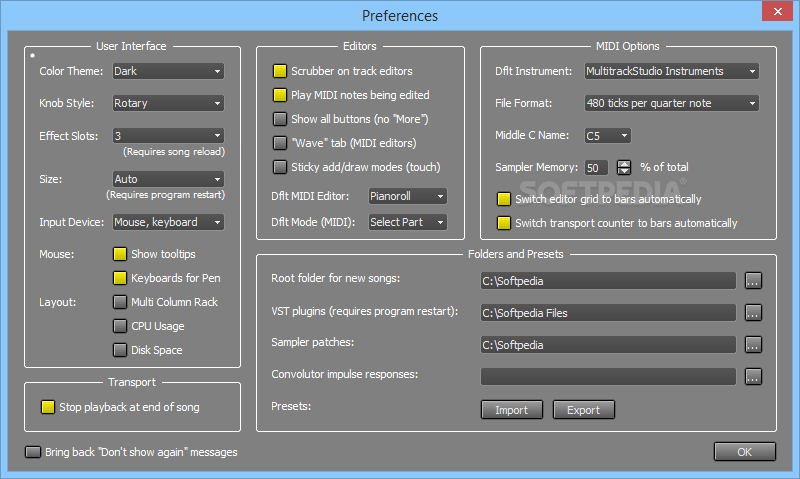Open the Dflt Mode (MIDI) dropdown
The image size is (800, 479).
coord(407,222)
